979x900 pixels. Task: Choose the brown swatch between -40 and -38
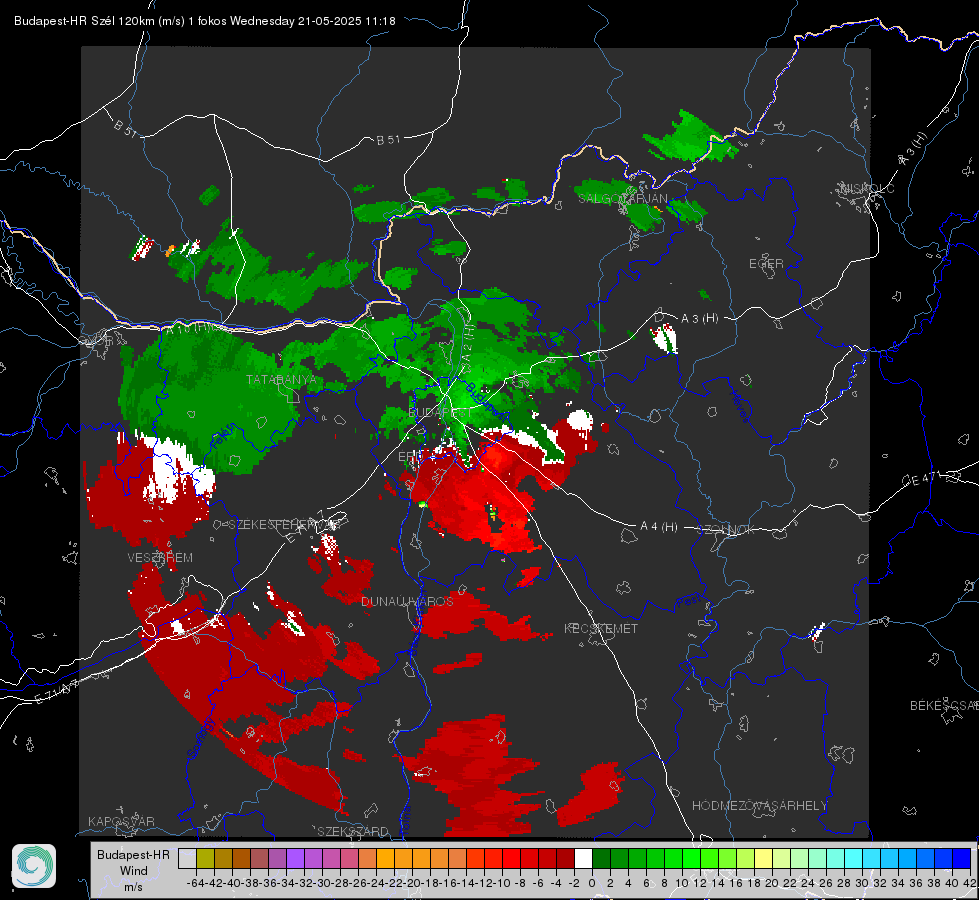click(x=241, y=858)
